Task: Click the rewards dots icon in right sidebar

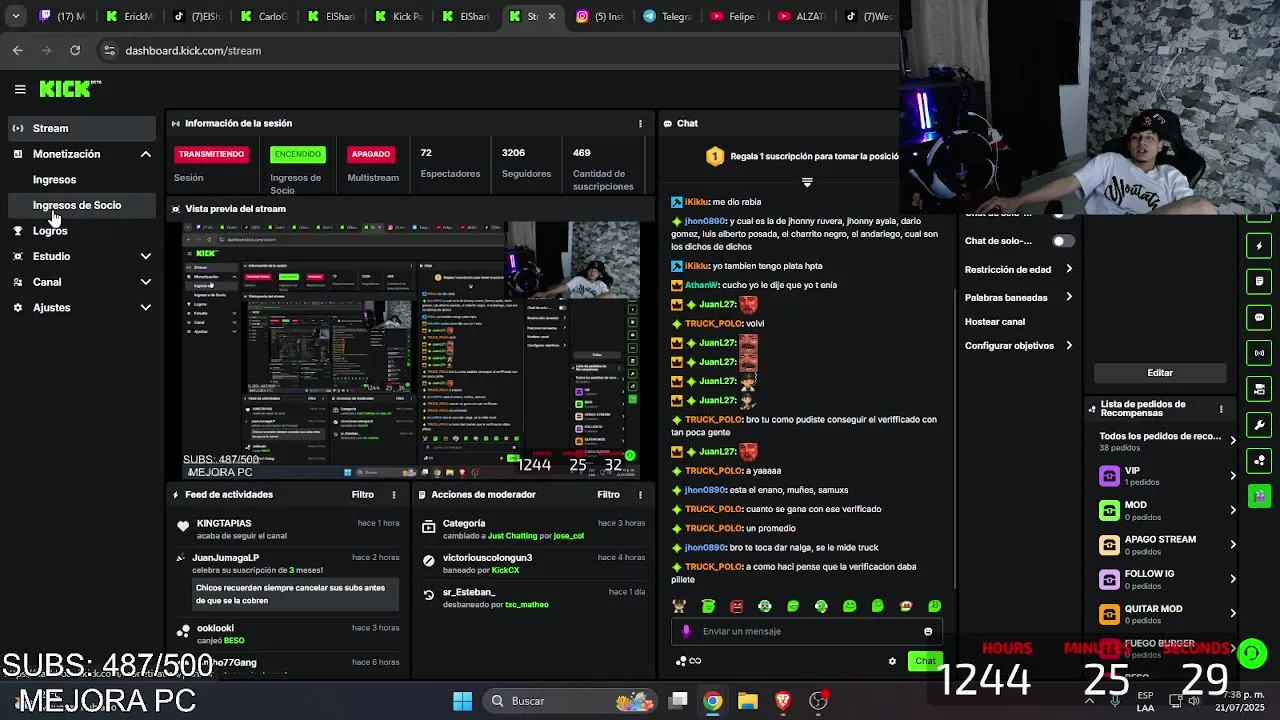Action: (1259, 460)
